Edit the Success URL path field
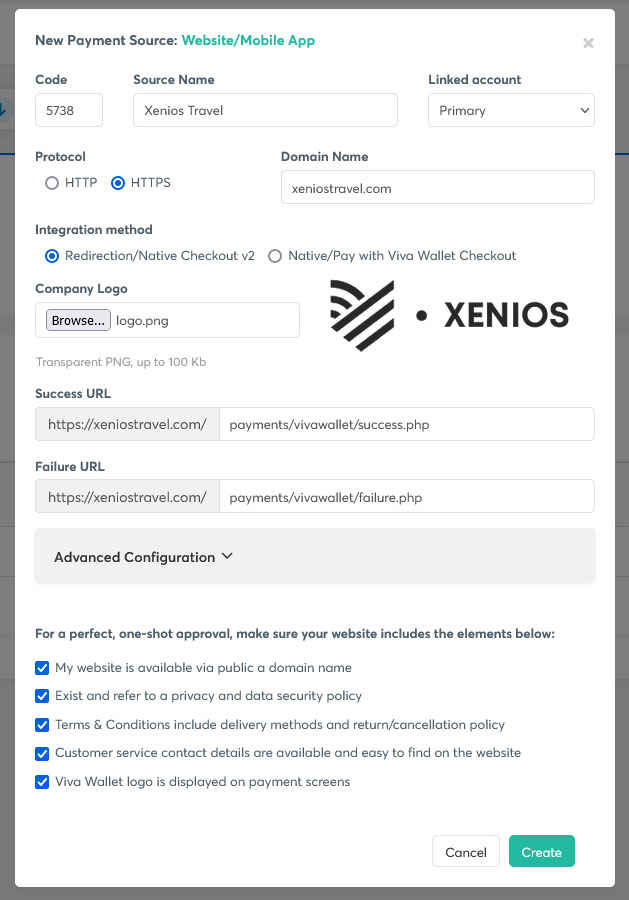This screenshot has height=900, width=629. (x=406, y=424)
